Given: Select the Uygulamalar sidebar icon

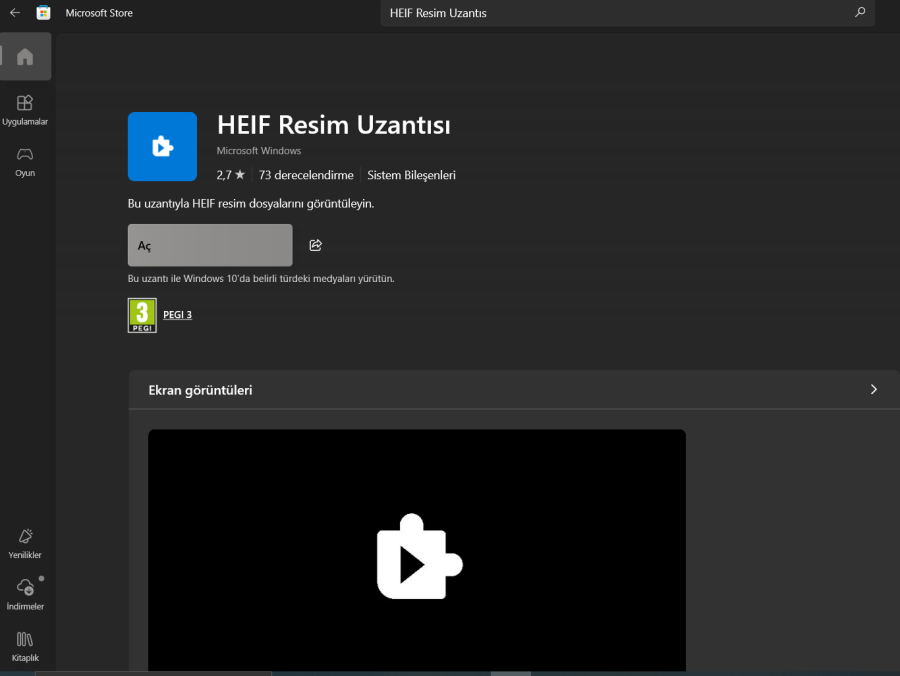Looking at the screenshot, I should [x=25, y=108].
